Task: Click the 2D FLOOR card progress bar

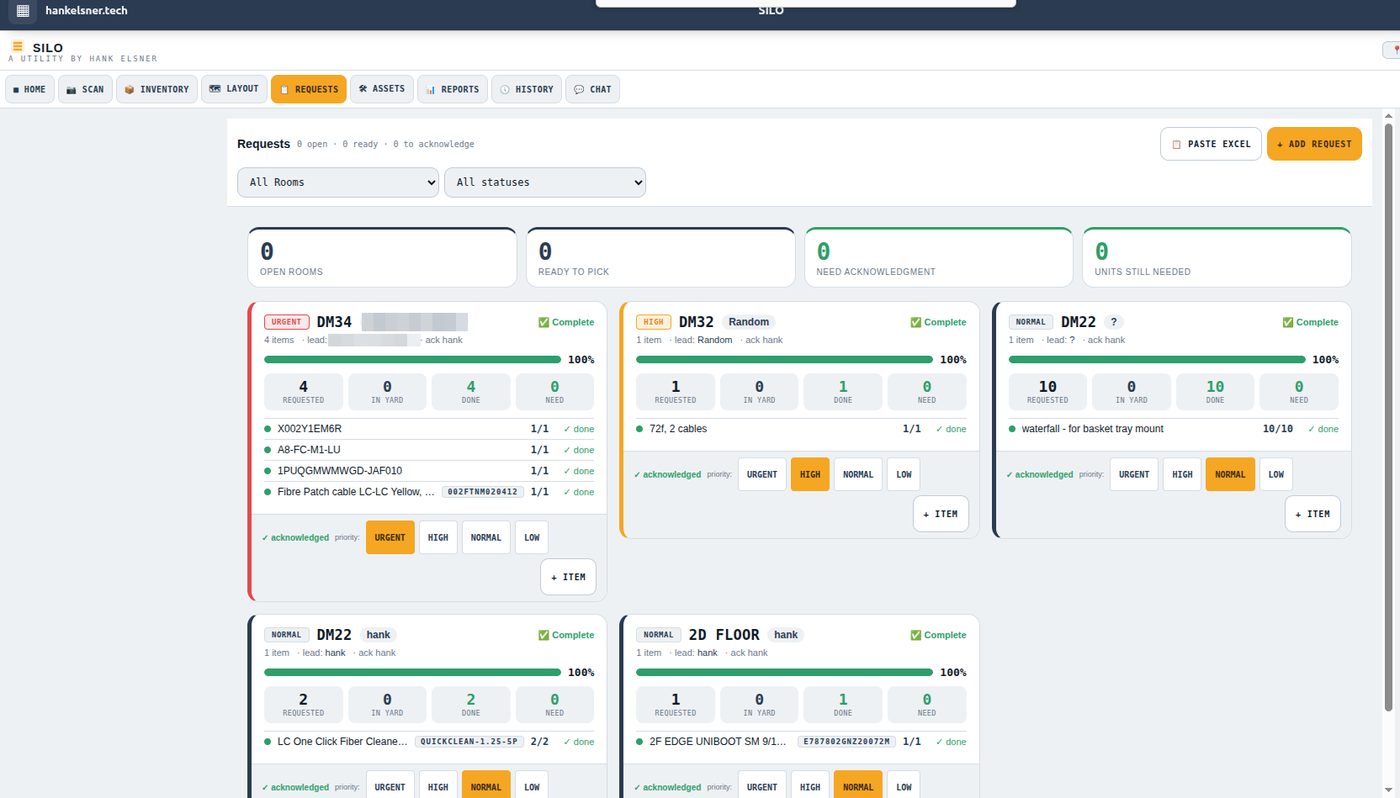Action: coord(784,672)
